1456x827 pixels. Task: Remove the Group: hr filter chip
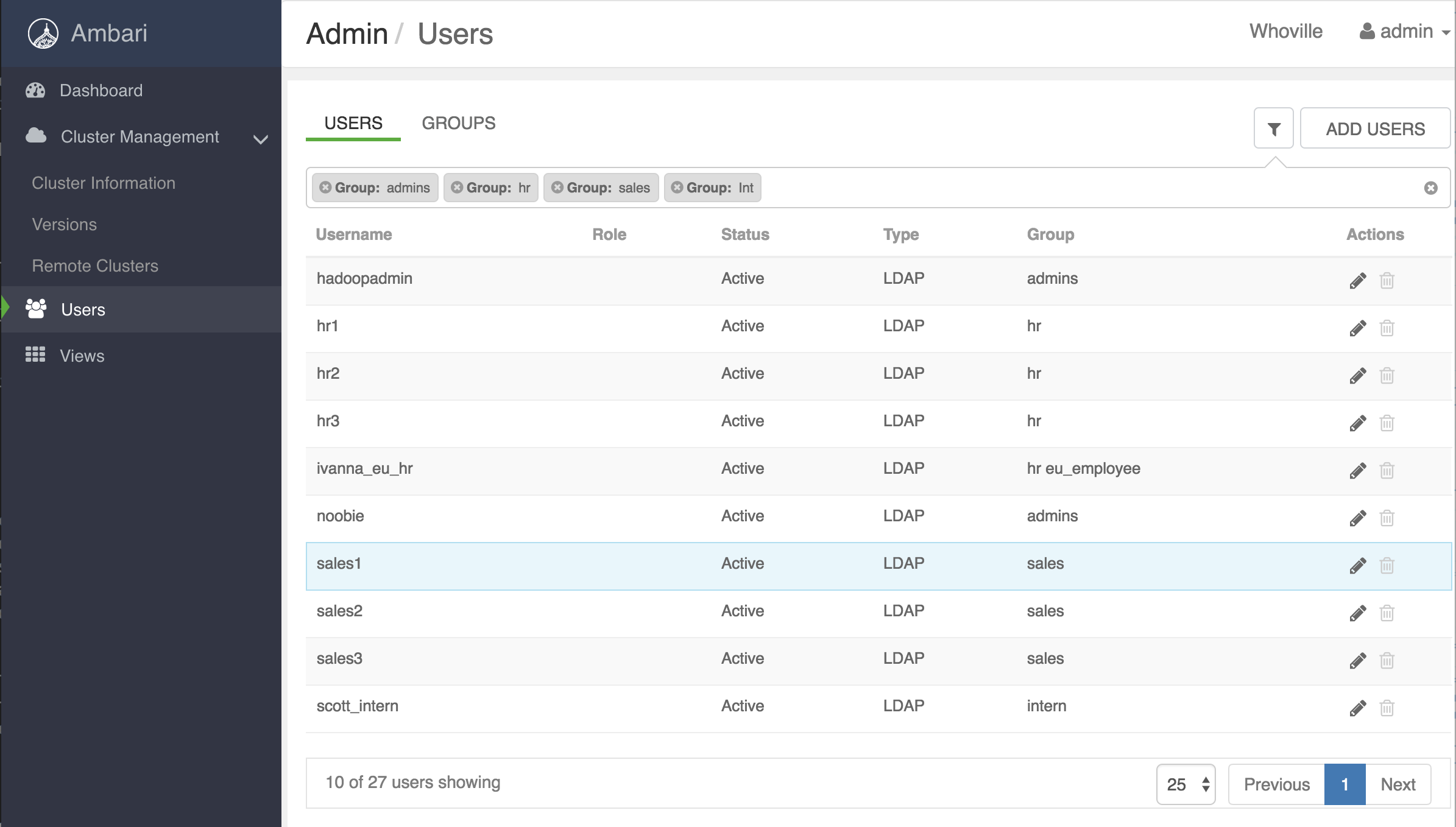point(457,188)
